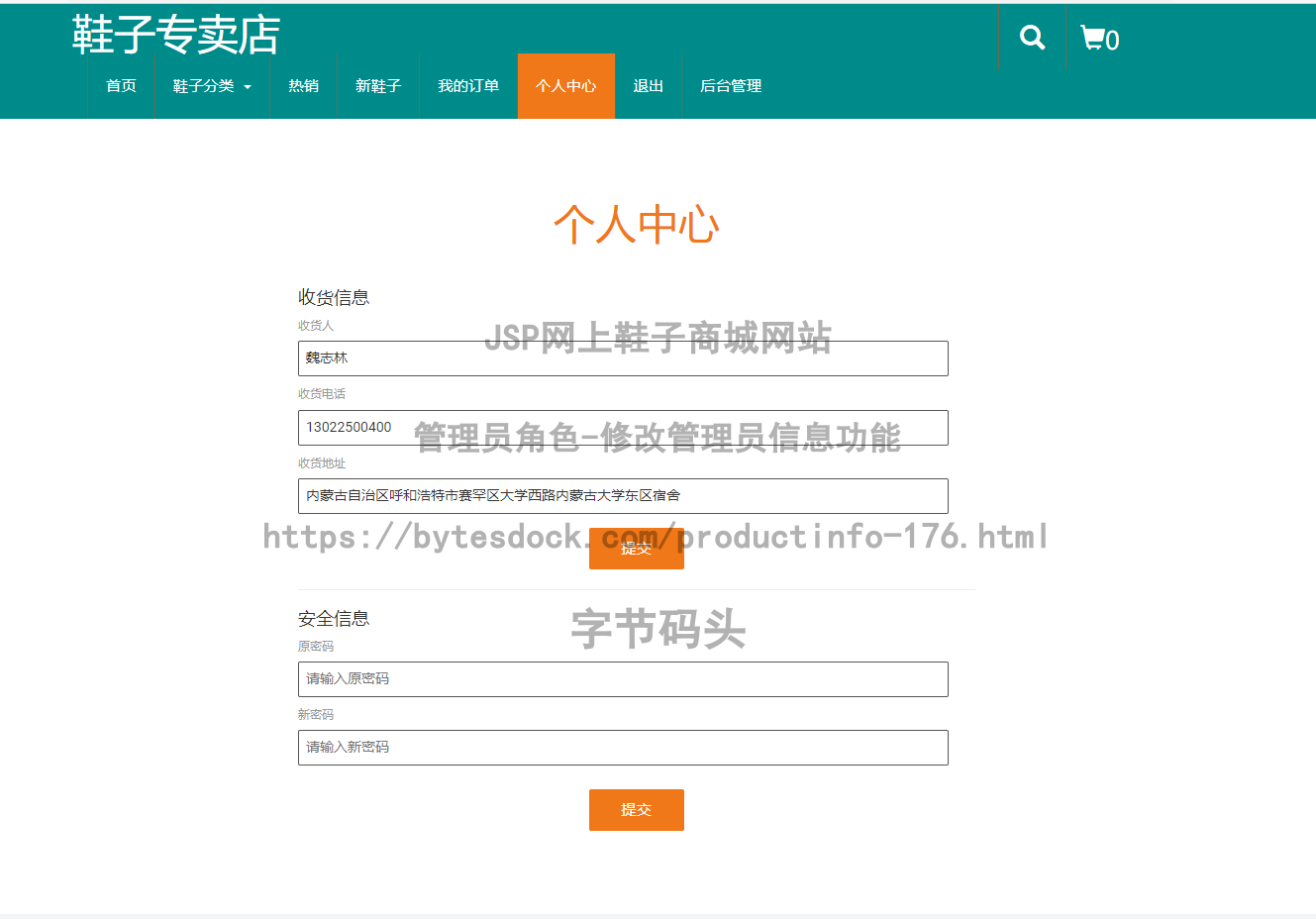1316x919 pixels.
Task: Select the 鞋子专卖店 store logo
Action: click(x=173, y=35)
